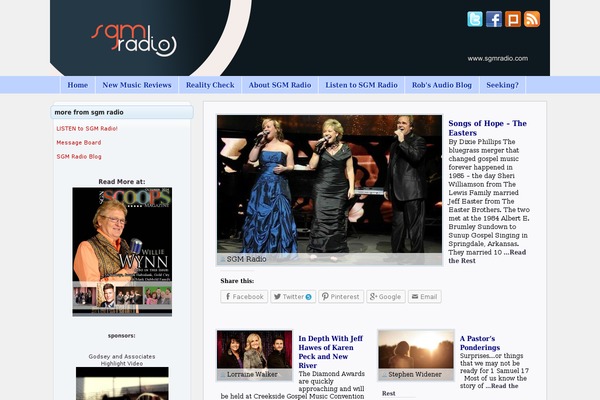Image resolution: width=600 pixels, height=400 pixels.
Task: Open New Music Reviews menu item
Action: click(137, 85)
